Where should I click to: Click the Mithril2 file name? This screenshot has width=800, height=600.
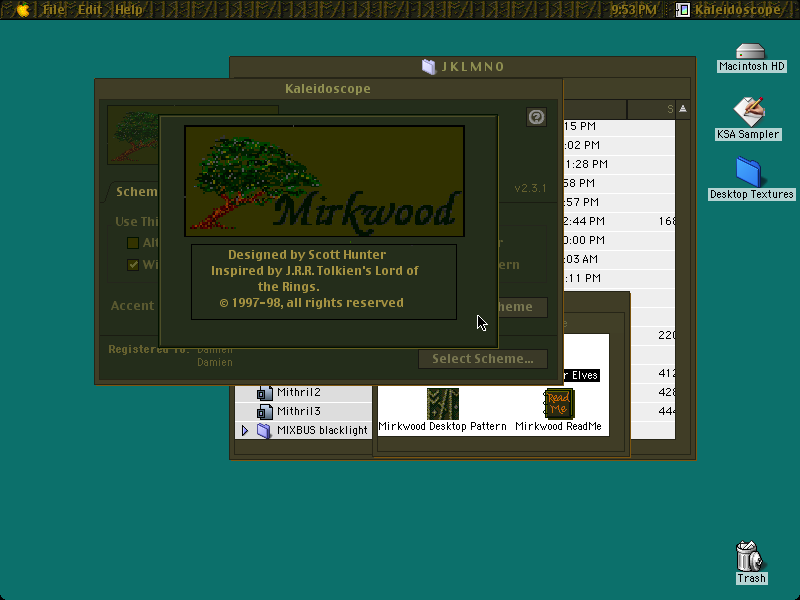click(x=298, y=392)
